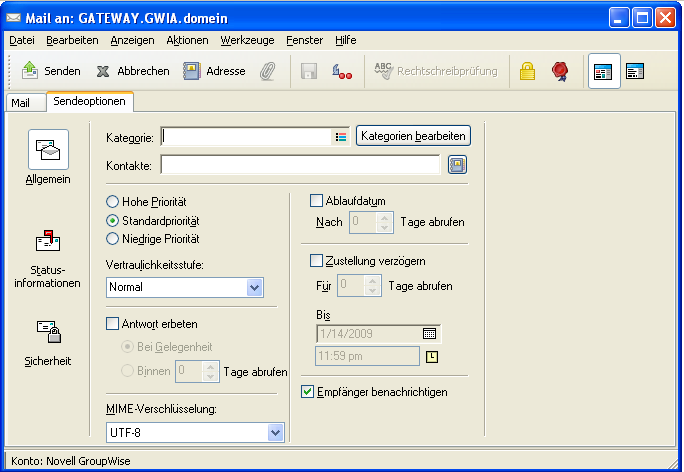Uncheck Empfänger benachrichtigen checkbox

click(307, 392)
